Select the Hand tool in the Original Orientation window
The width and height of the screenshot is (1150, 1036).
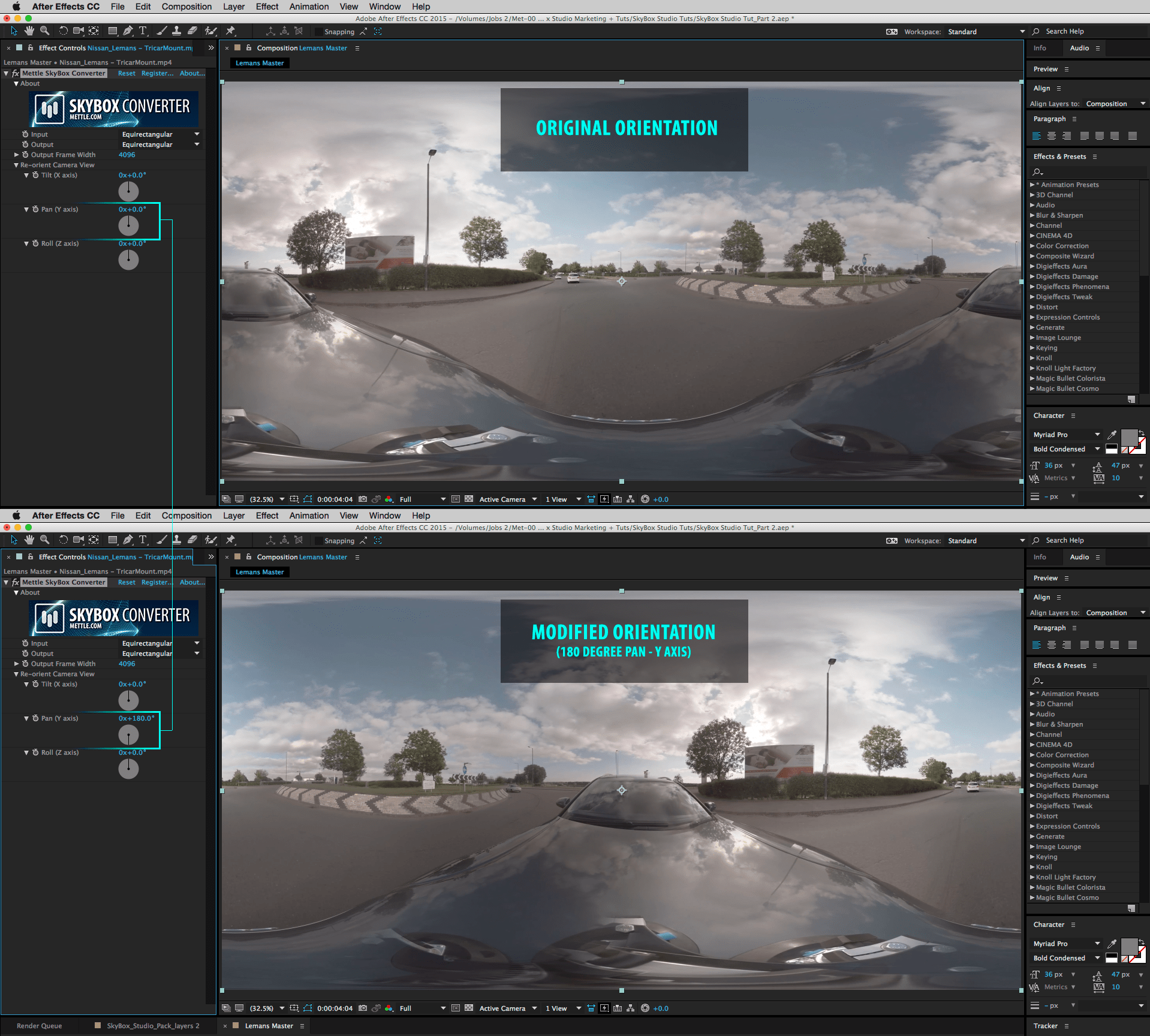29,31
